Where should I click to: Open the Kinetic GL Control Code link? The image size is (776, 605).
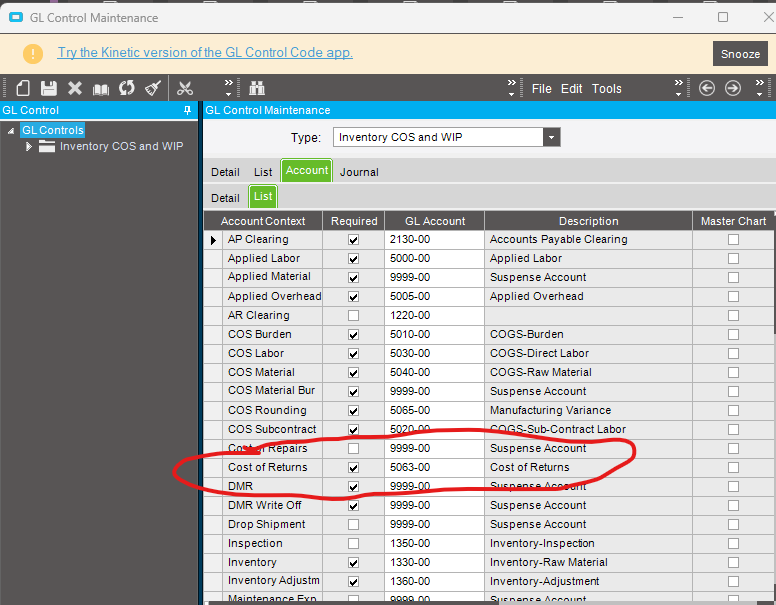[x=205, y=52]
